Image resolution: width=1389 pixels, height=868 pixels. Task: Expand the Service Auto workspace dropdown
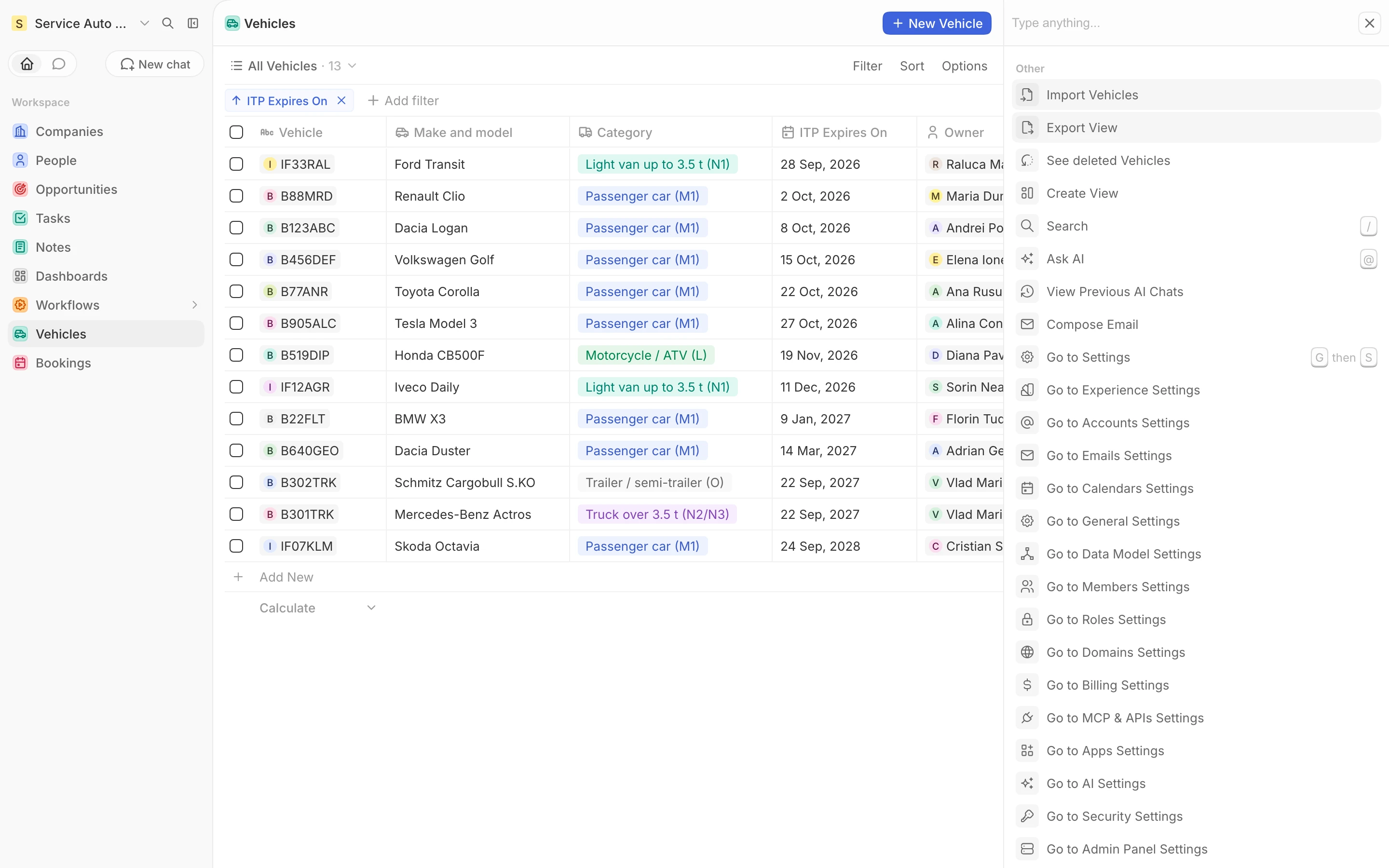(145, 24)
